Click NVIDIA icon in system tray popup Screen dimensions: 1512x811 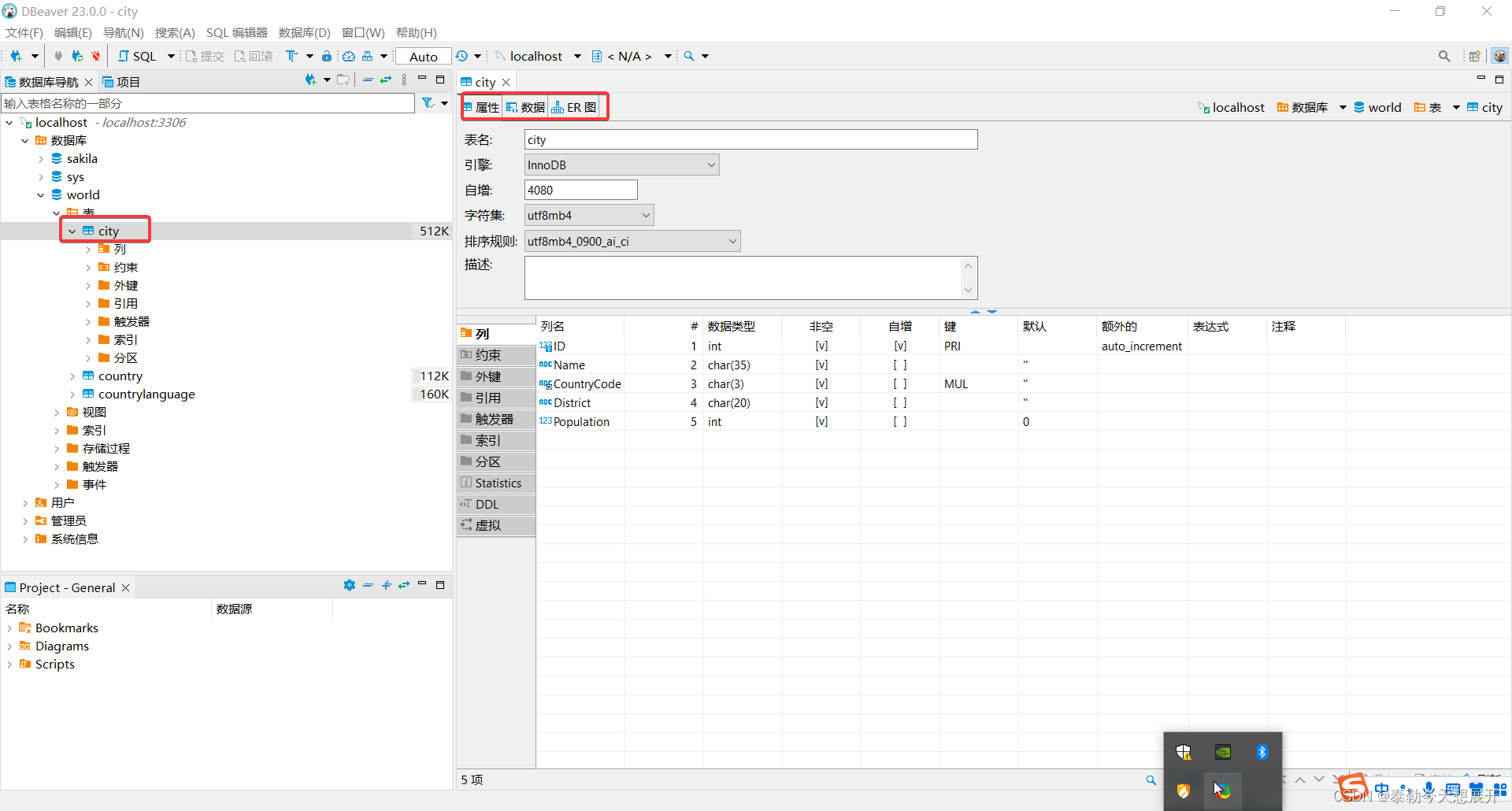pos(1223,752)
